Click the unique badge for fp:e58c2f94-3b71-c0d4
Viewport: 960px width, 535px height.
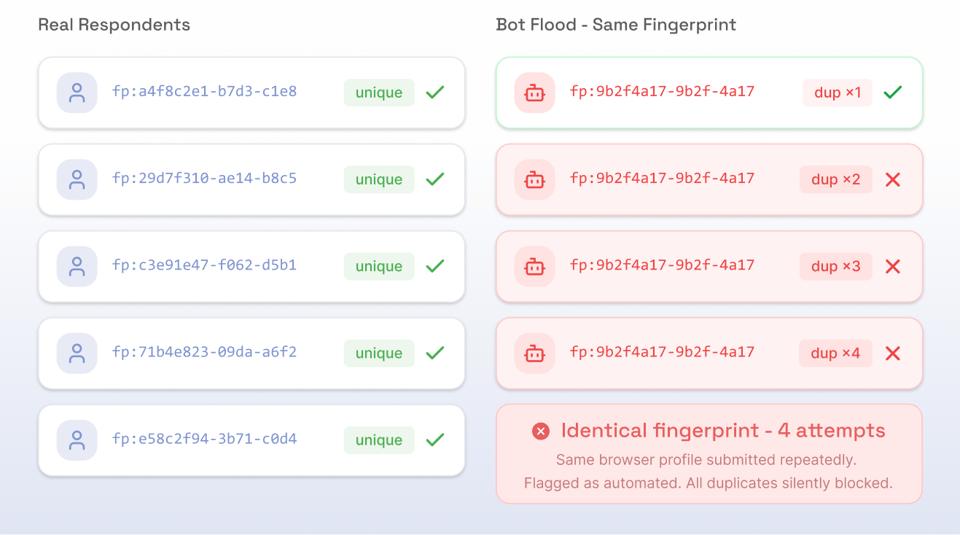pyautogui.click(x=379, y=440)
